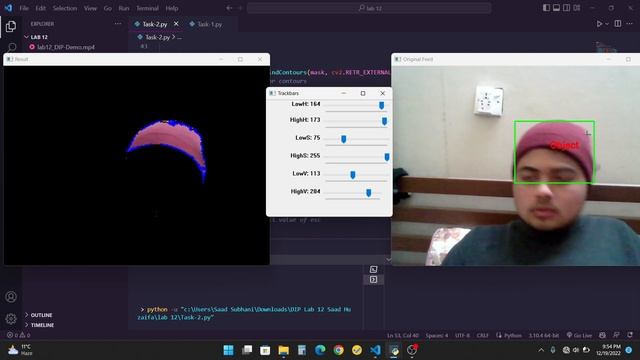Adjust the LowV slider handle
Image resolution: width=640 pixels, height=360 pixels.
(x=353, y=175)
